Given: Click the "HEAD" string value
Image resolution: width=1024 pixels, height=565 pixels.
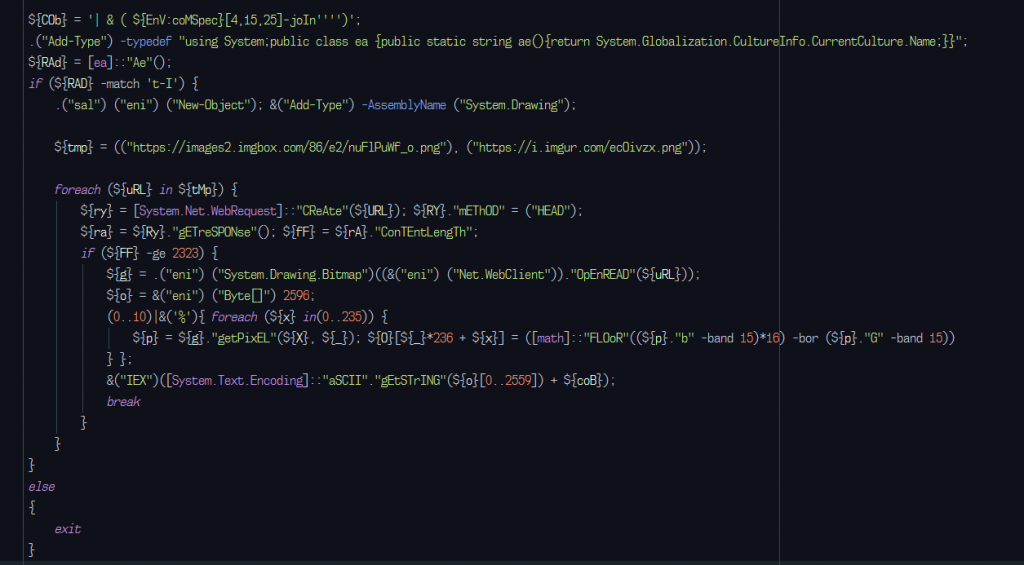Looking at the screenshot, I should coord(551,211).
